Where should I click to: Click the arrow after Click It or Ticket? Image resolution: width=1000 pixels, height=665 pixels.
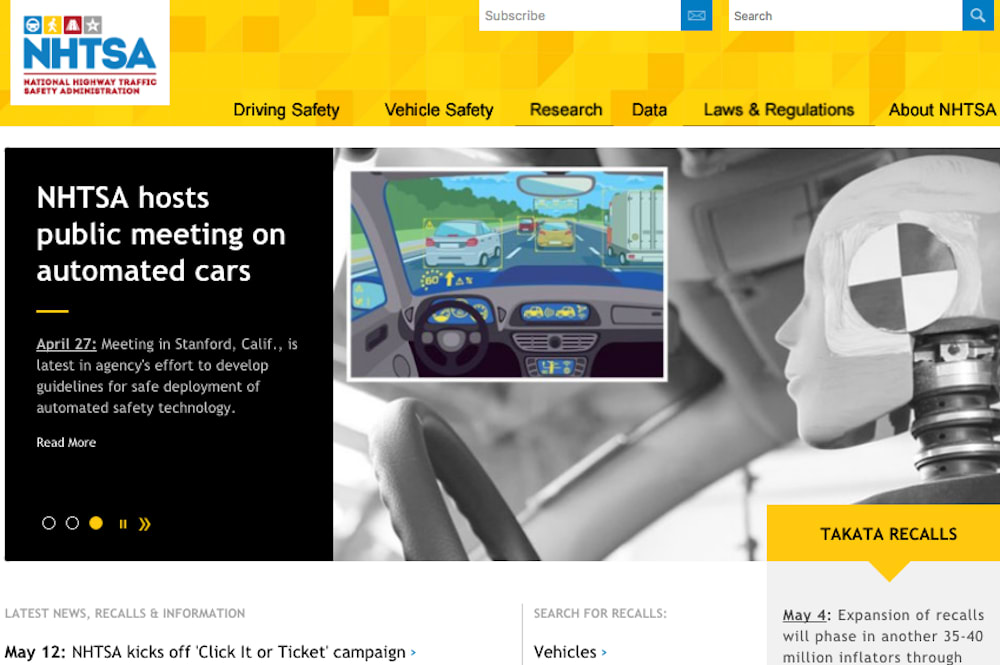coord(413,653)
